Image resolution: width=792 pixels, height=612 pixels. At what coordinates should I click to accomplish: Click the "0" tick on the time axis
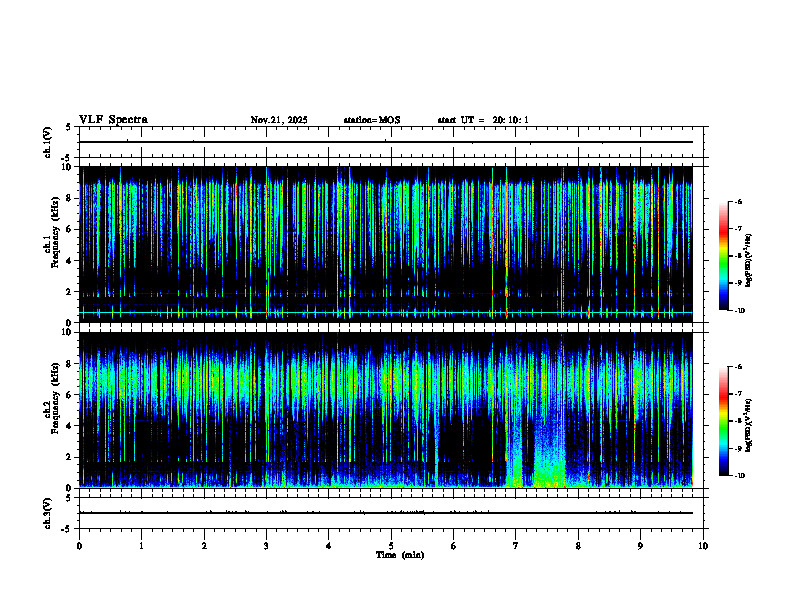[x=79, y=546]
